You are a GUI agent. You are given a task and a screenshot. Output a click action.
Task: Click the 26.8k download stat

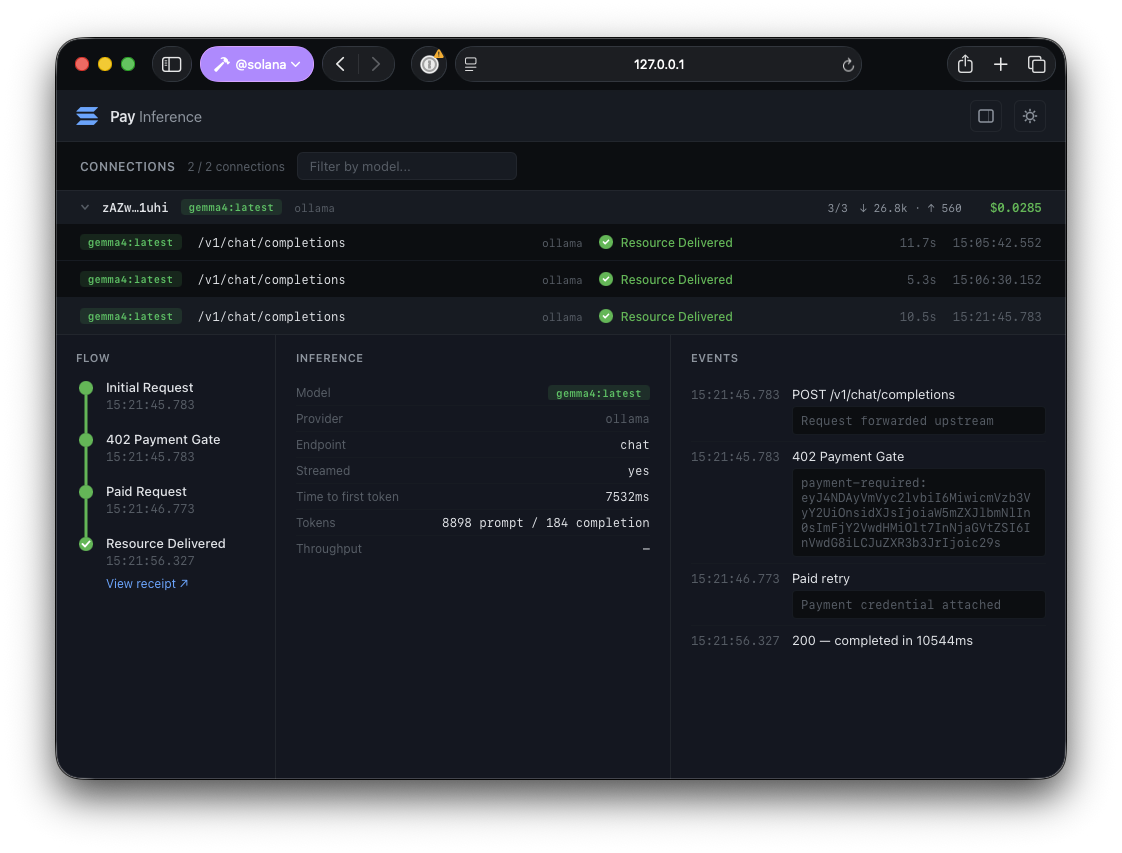pyautogui.click(x=883, y=208)
